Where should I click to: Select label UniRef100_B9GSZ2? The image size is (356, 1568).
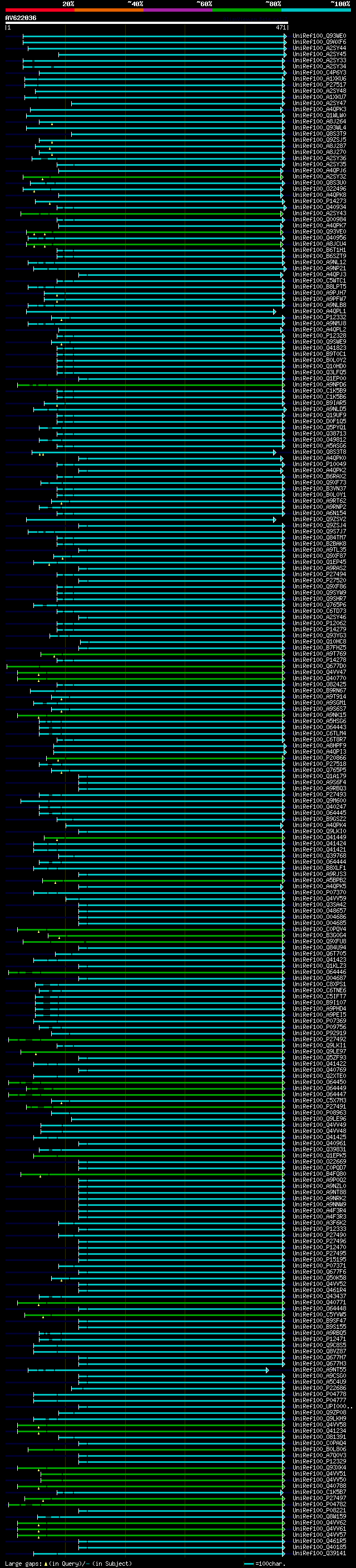319,819
